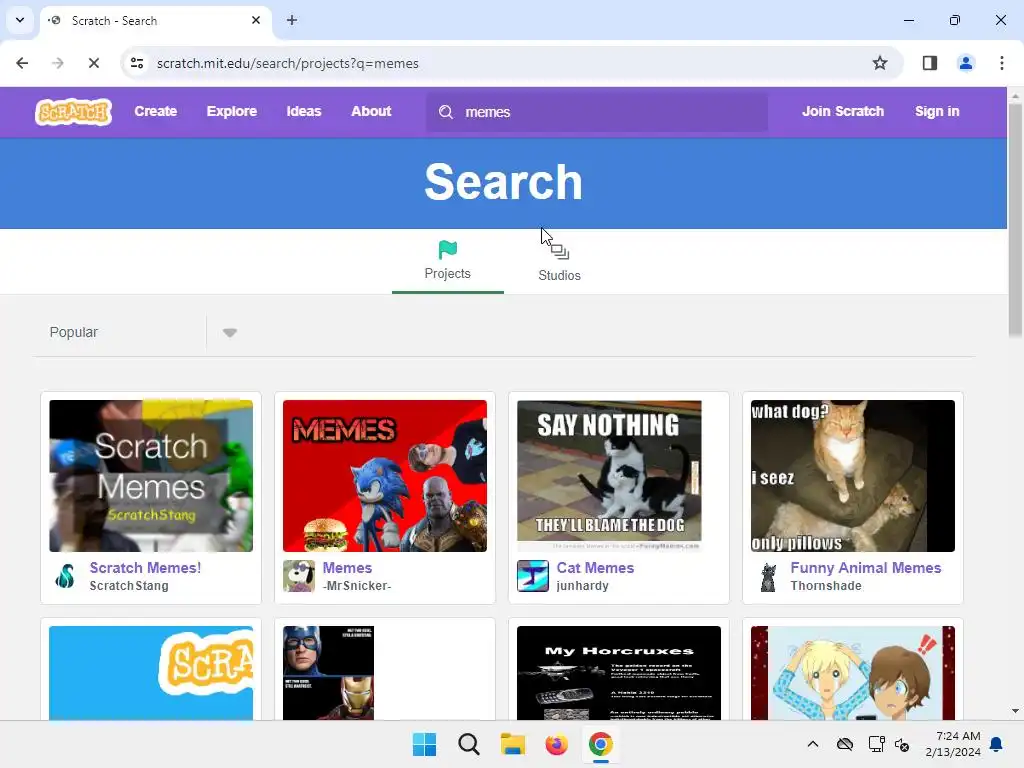Click the Studios stacked-windows icon

(560, 251)
